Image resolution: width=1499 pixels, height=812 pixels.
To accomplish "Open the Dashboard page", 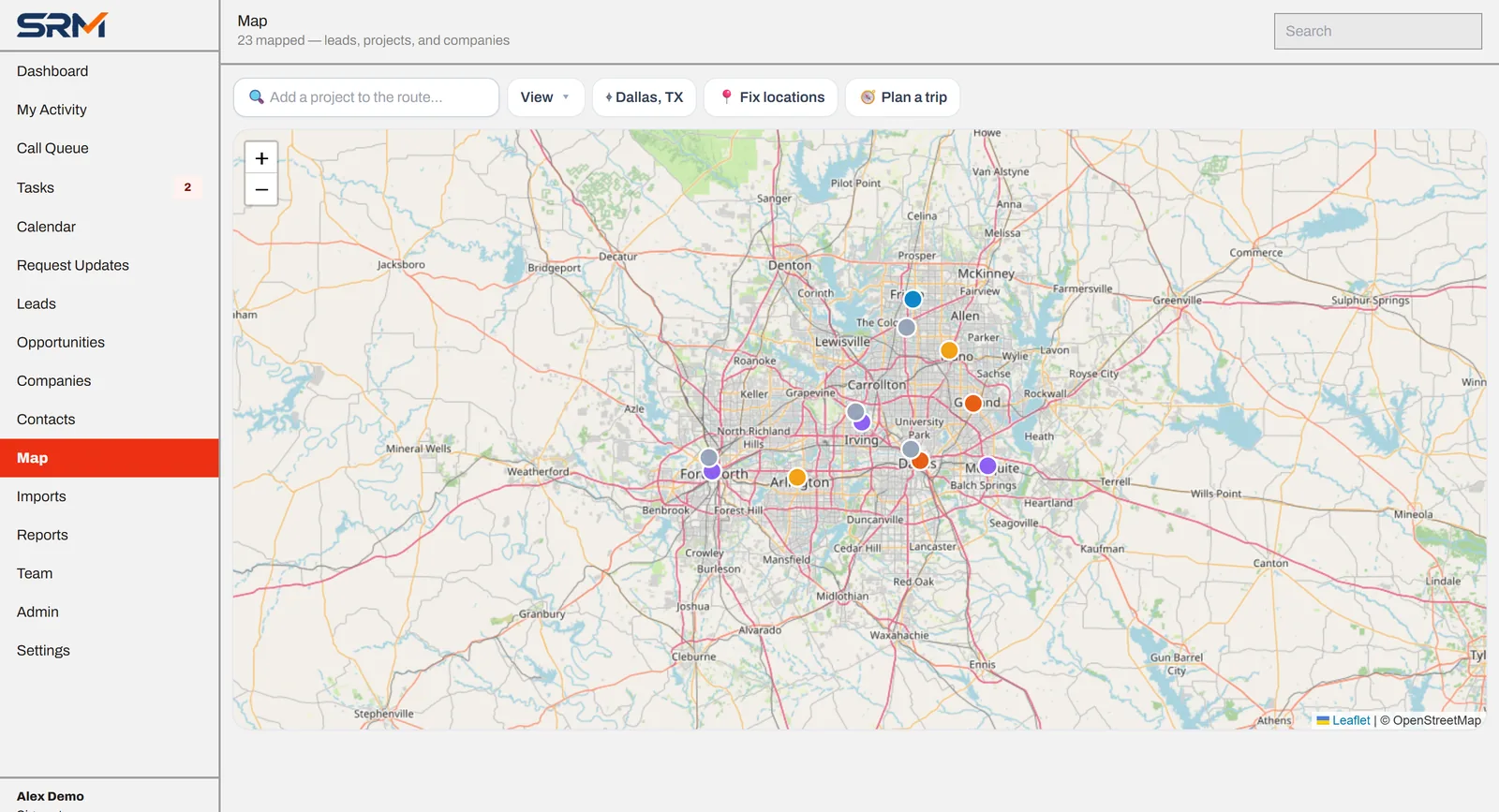I will click(110, 71).
